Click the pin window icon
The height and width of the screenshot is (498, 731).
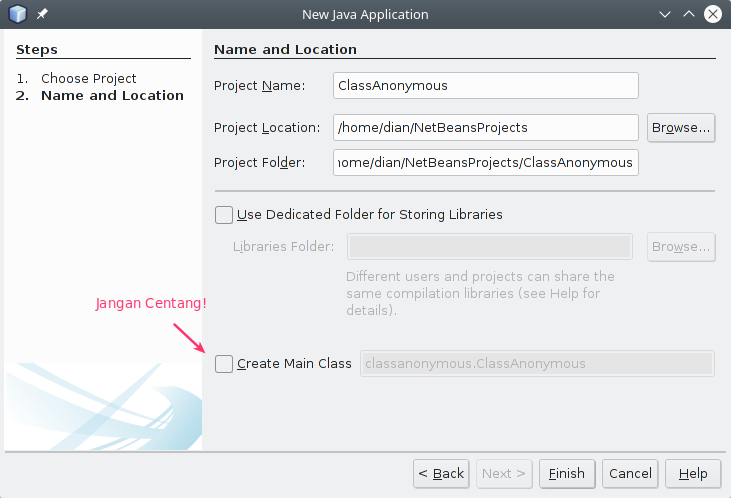coord(42,14)
